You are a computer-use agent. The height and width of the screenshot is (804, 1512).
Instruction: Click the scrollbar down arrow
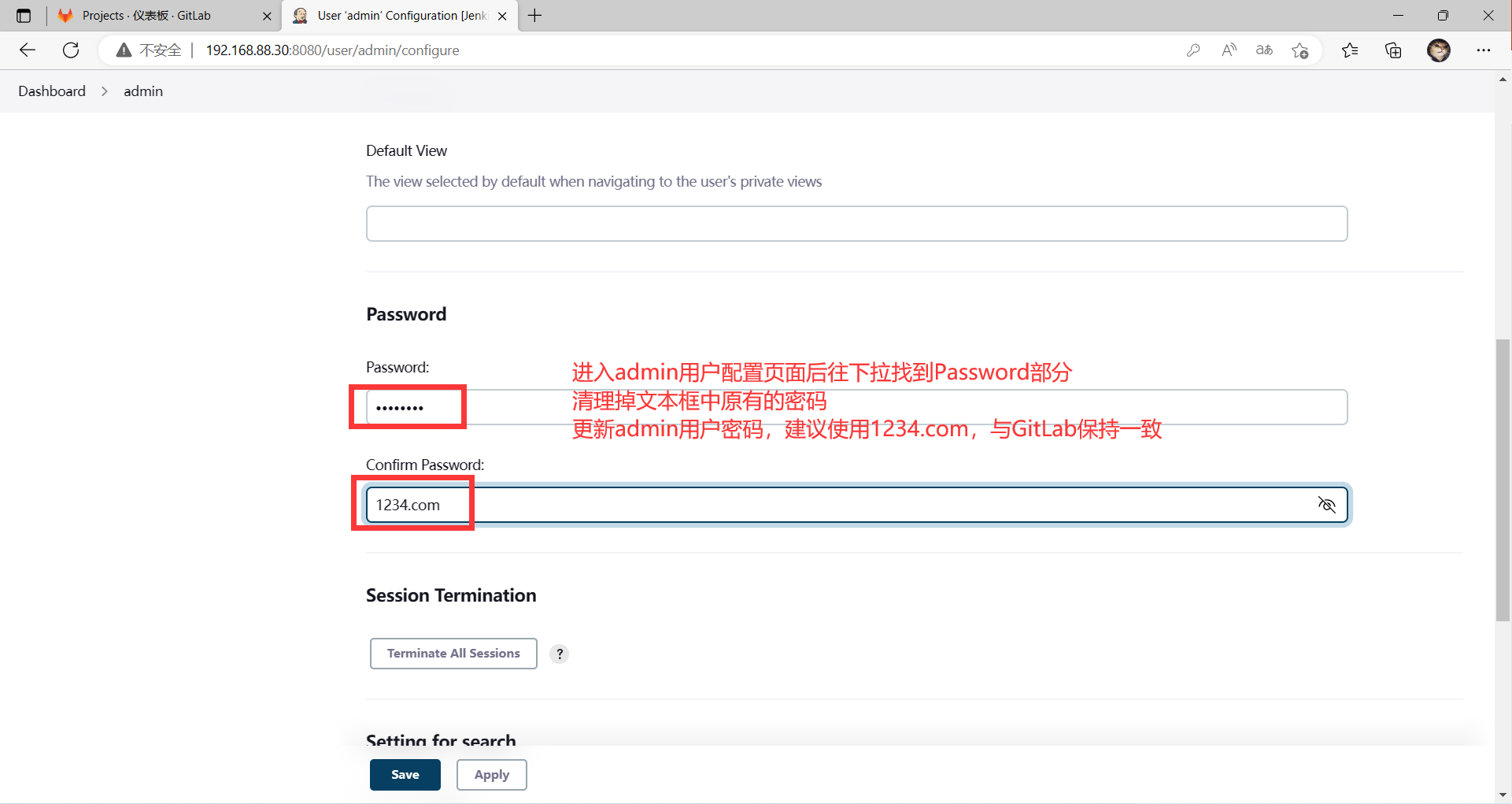(1503, 795)
